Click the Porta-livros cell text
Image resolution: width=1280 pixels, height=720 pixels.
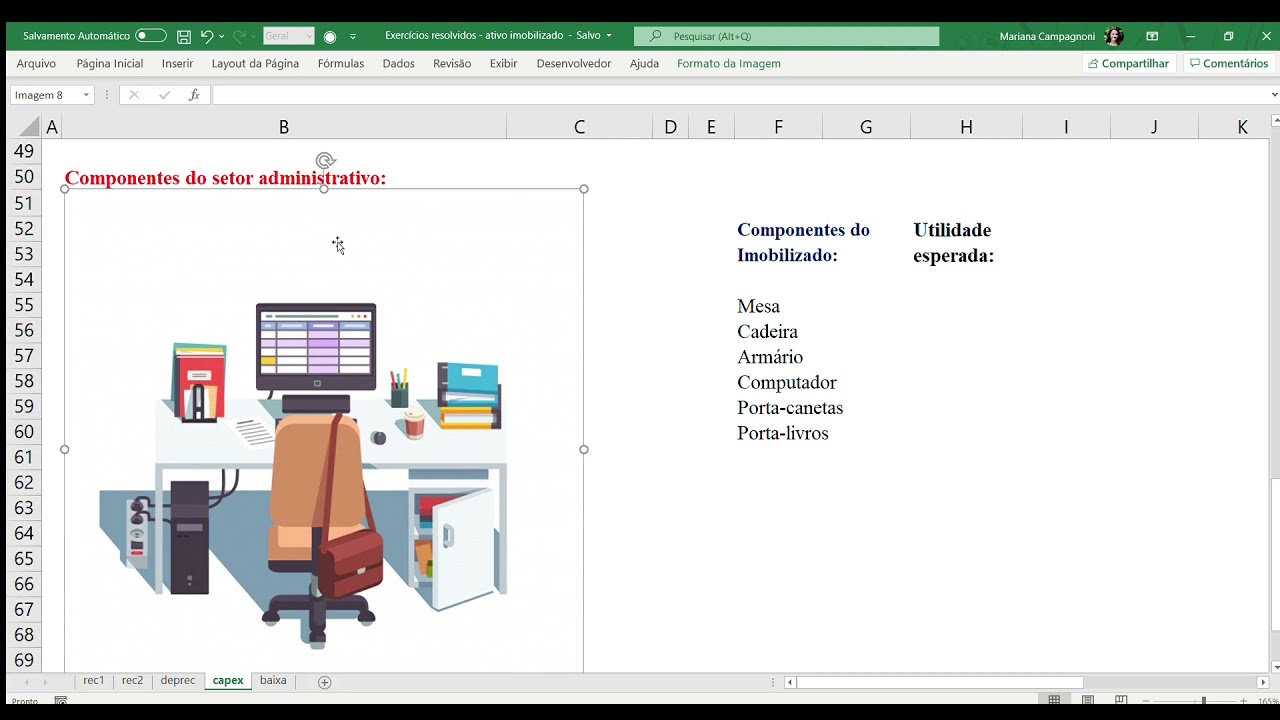(x=783, y=433)
